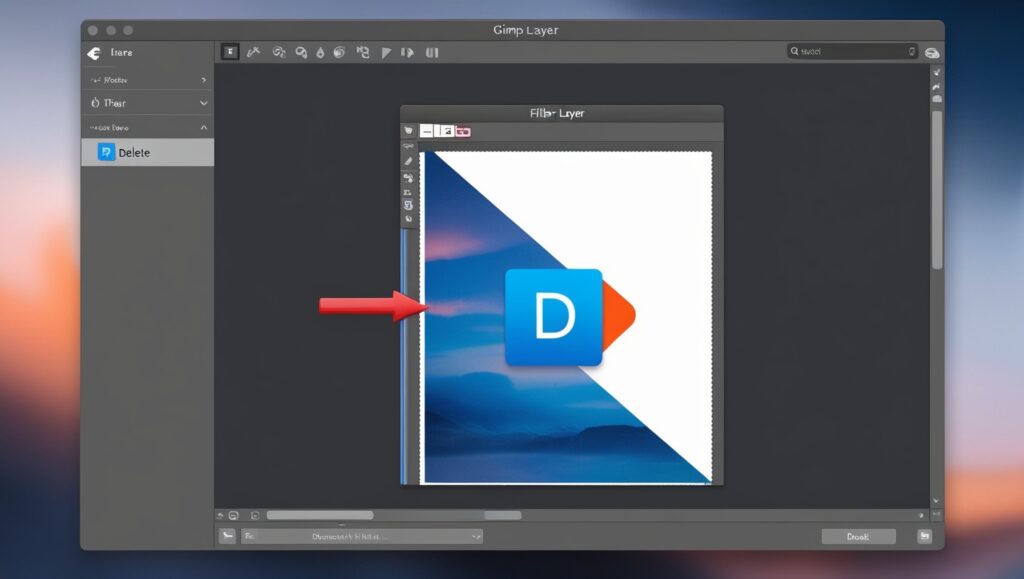Click the cloud icon beside the search field
Image resolution: width=1024 pixels, height=579 pixels.
pos(932,53)
